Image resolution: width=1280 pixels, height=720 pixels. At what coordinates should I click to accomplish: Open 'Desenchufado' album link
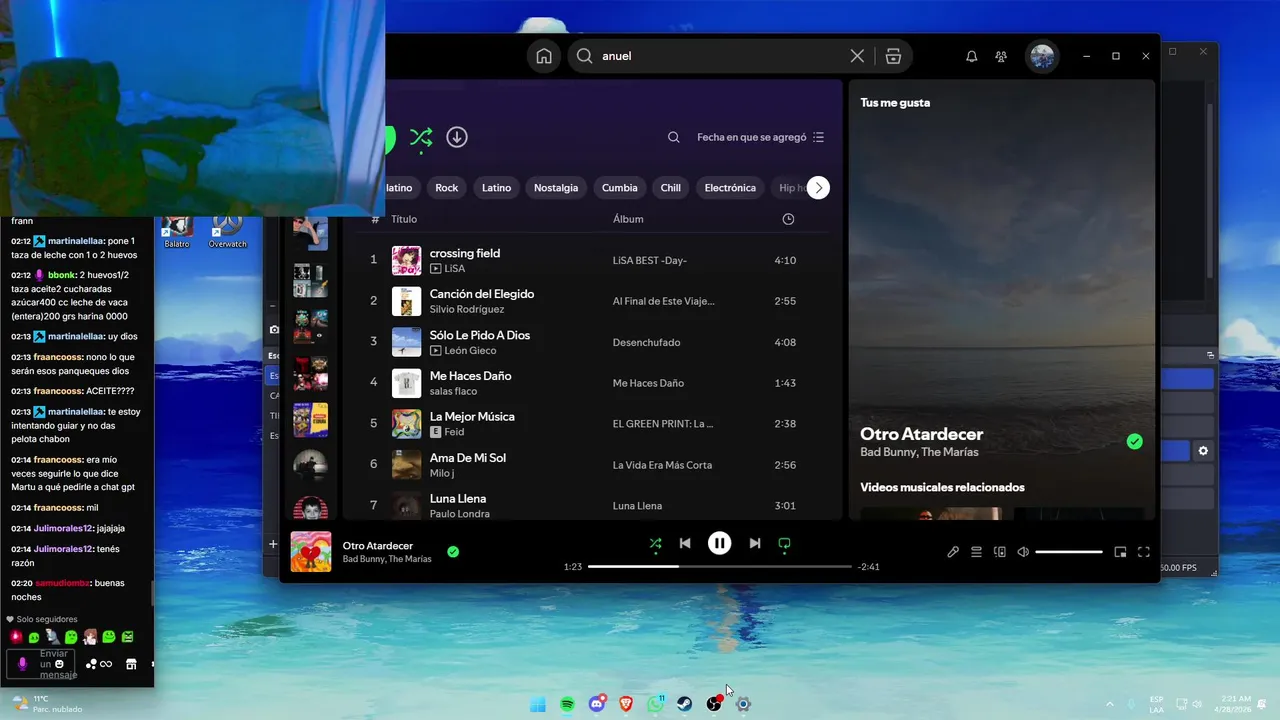coord(646,342)
